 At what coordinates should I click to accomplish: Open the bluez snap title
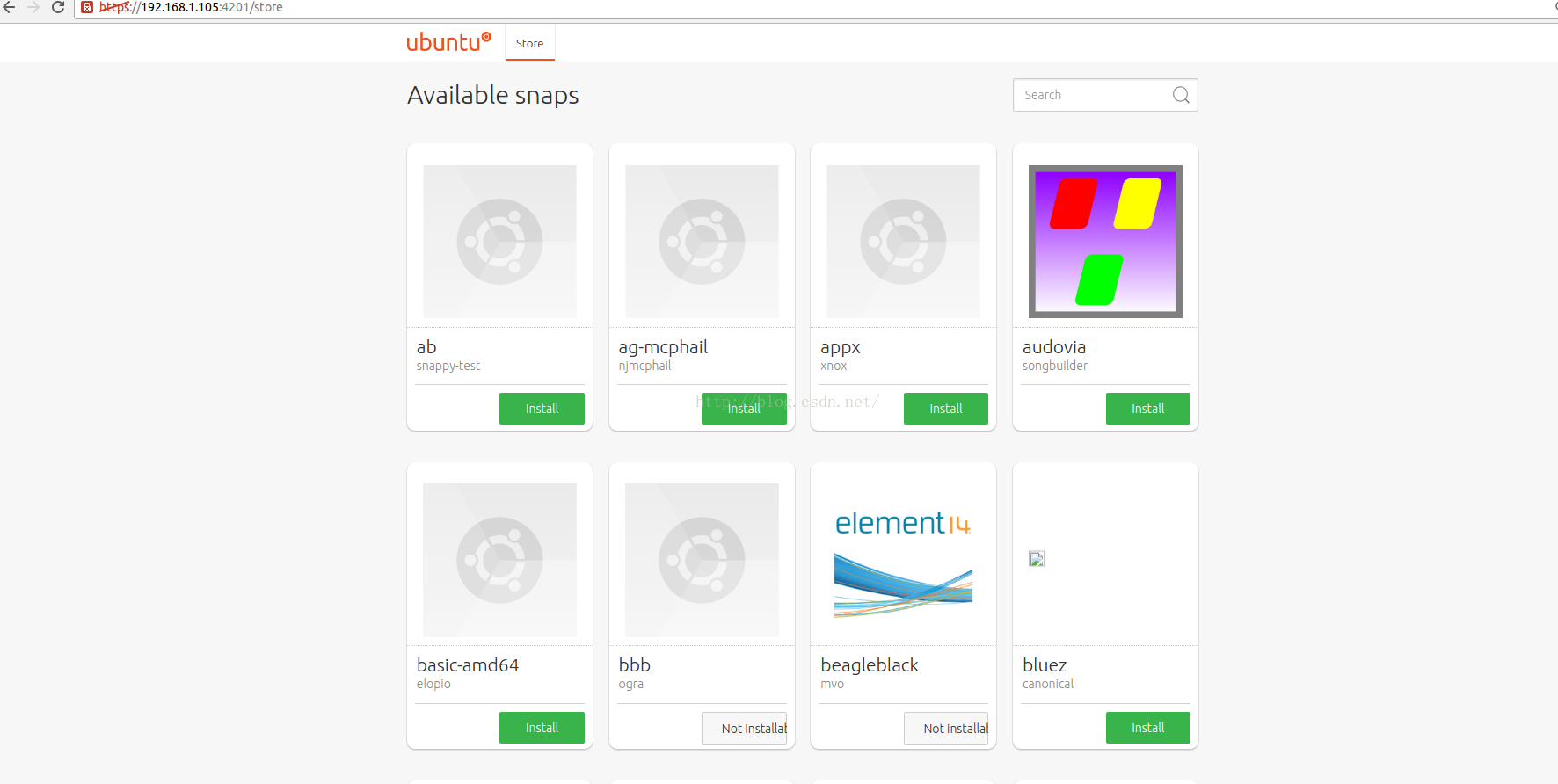pos(1045,665)
